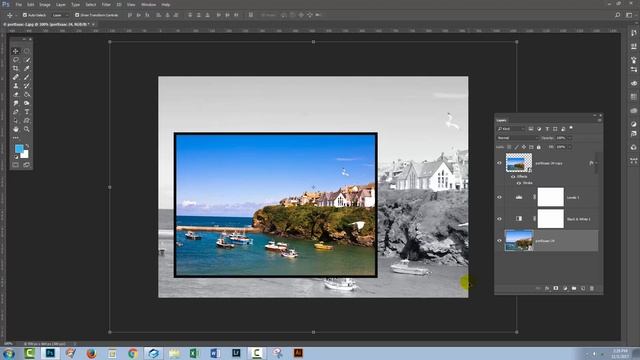Open the Image menu
Viewport: 640px width, 360px height.
(x=45, y=4)
